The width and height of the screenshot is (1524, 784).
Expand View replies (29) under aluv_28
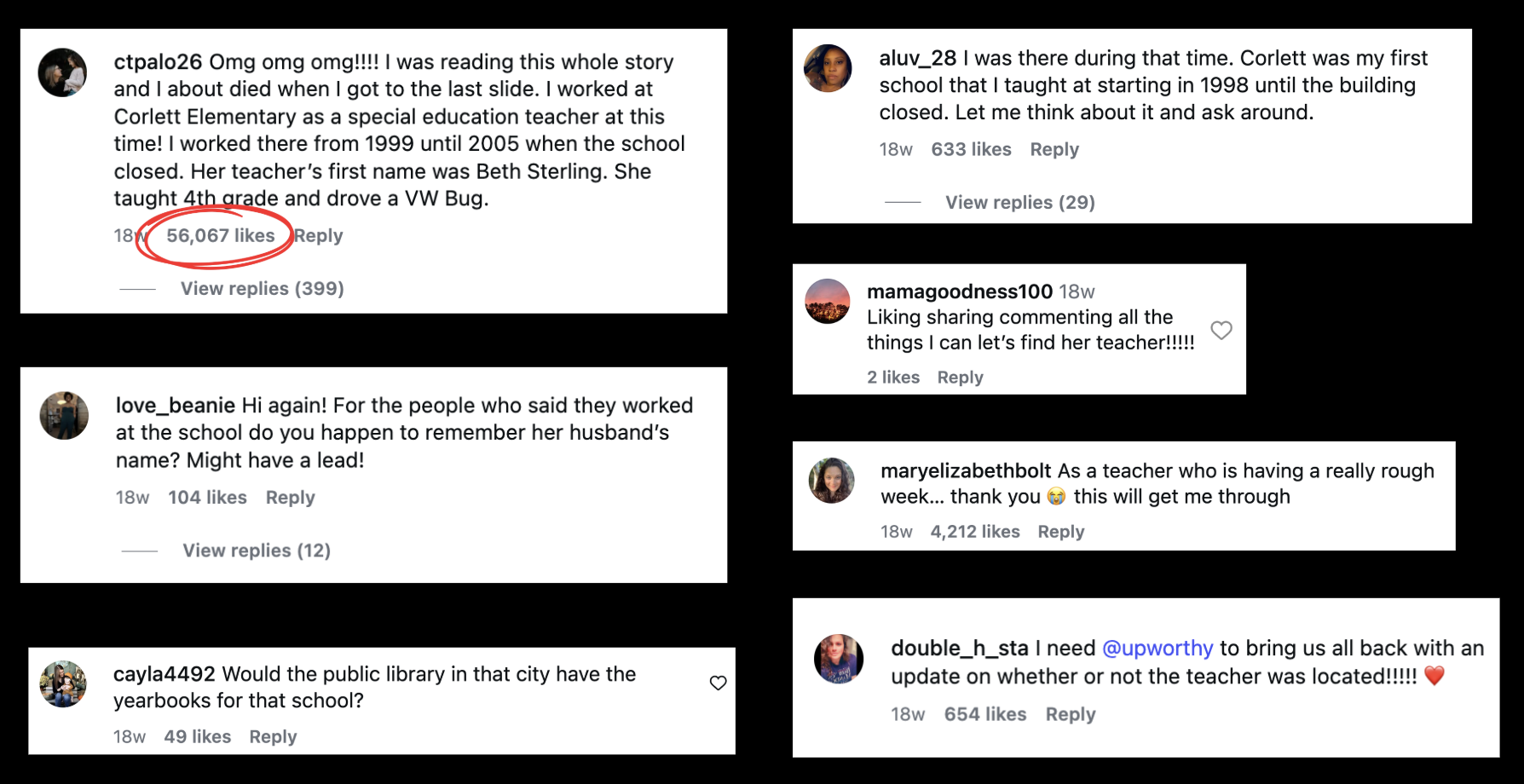pyautogui.click(x=1019, y=203)
